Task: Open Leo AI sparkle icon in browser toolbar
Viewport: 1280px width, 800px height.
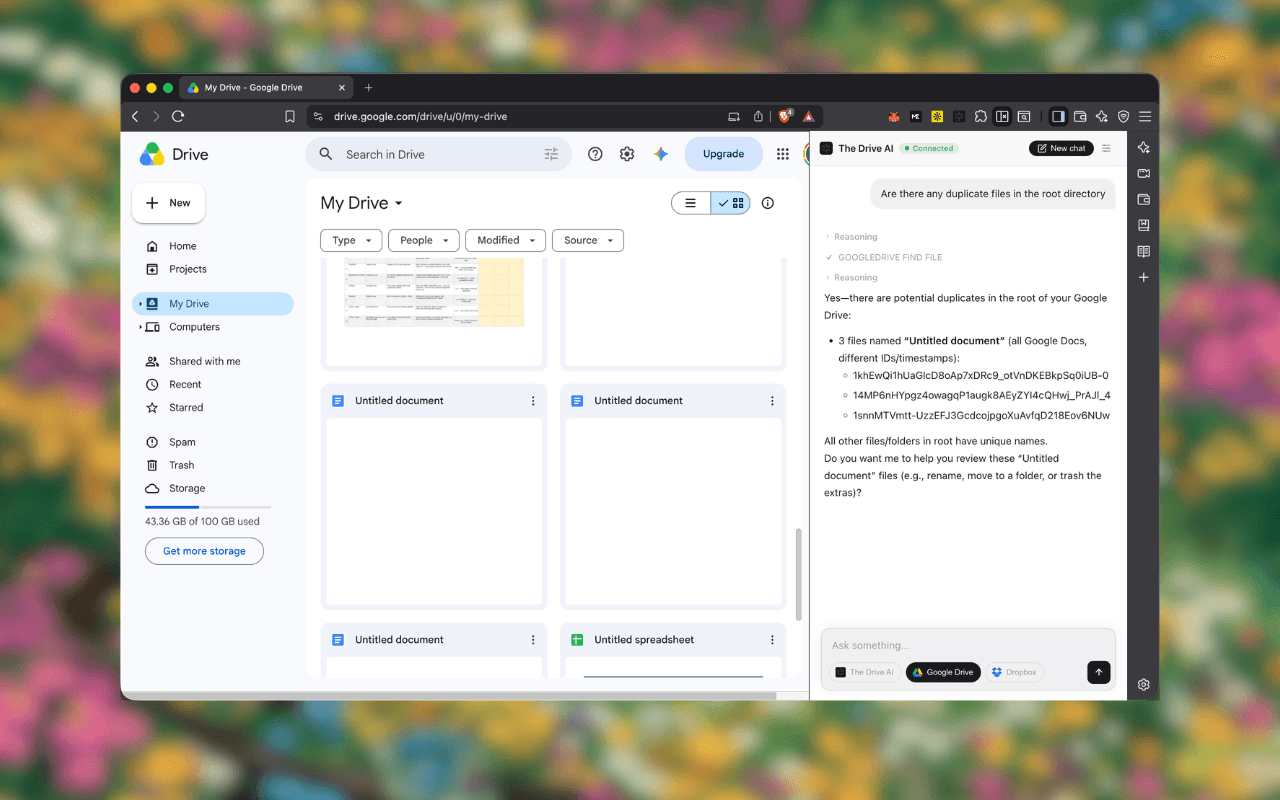Action: point(1101,116)
